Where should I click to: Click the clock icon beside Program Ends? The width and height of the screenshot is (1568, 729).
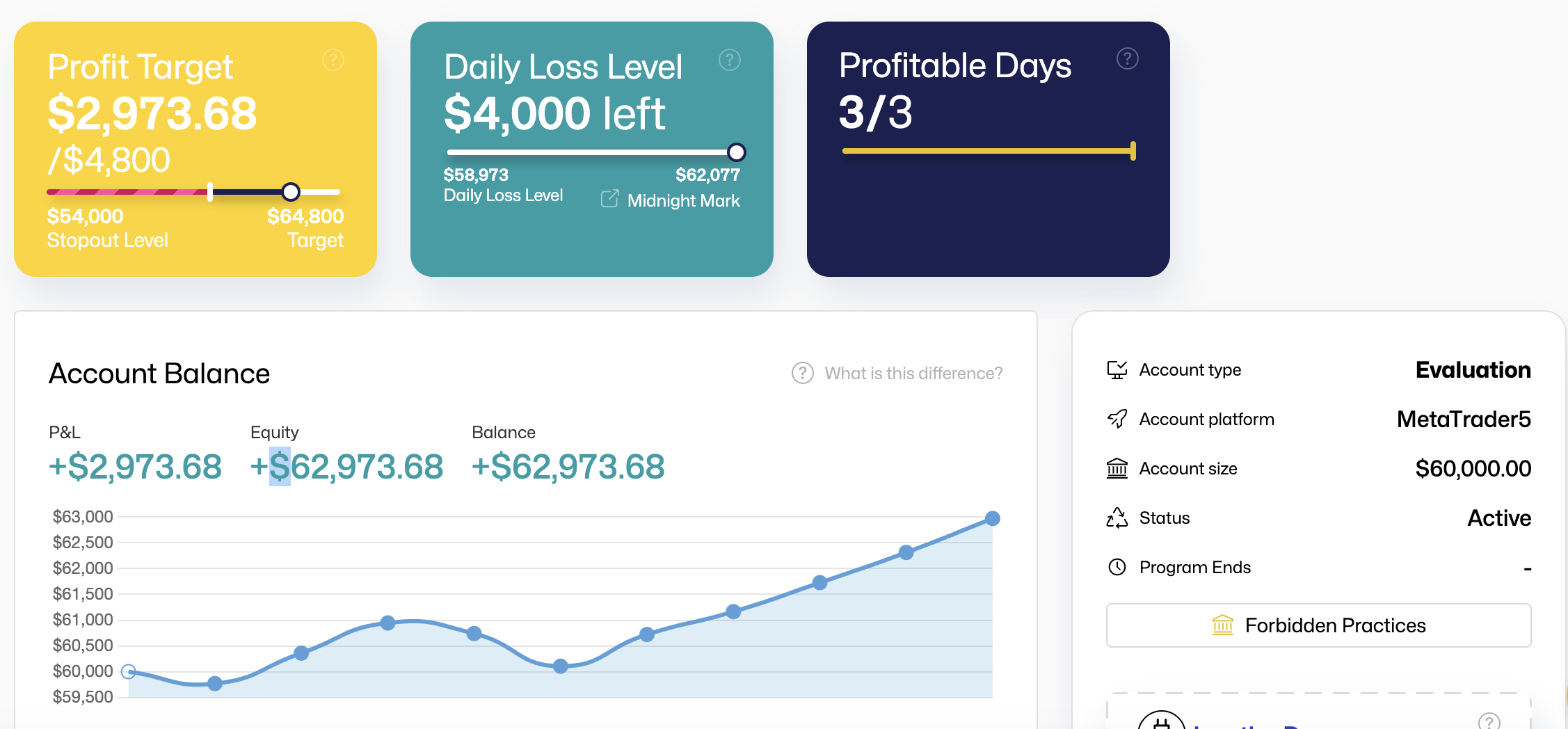pos(1117,567)
